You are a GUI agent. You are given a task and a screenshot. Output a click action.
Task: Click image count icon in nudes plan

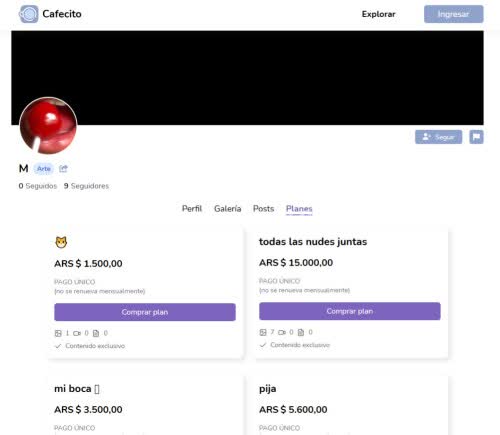click(x=263, y=332)
